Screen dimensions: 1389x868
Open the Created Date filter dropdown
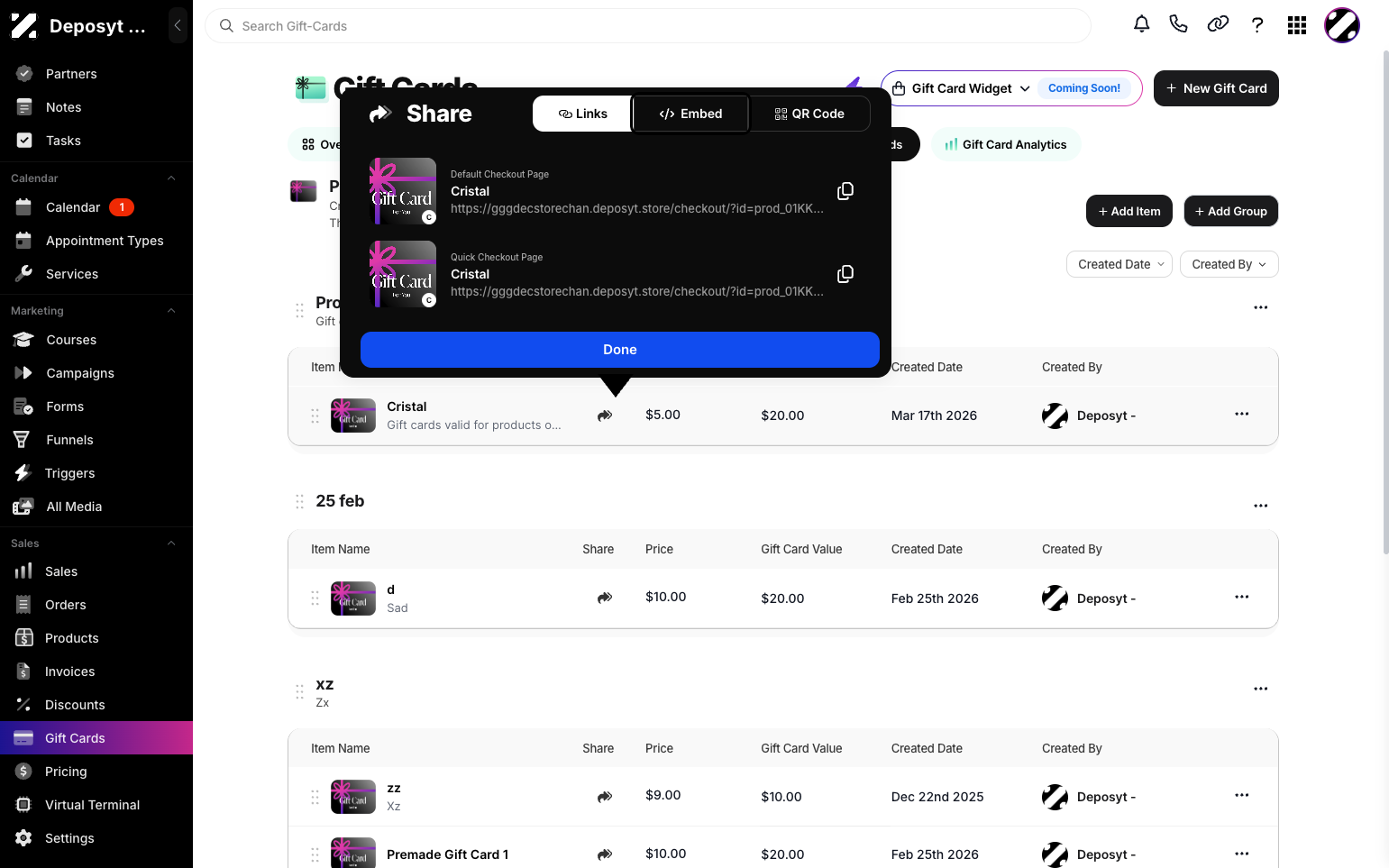point(1119,264)
